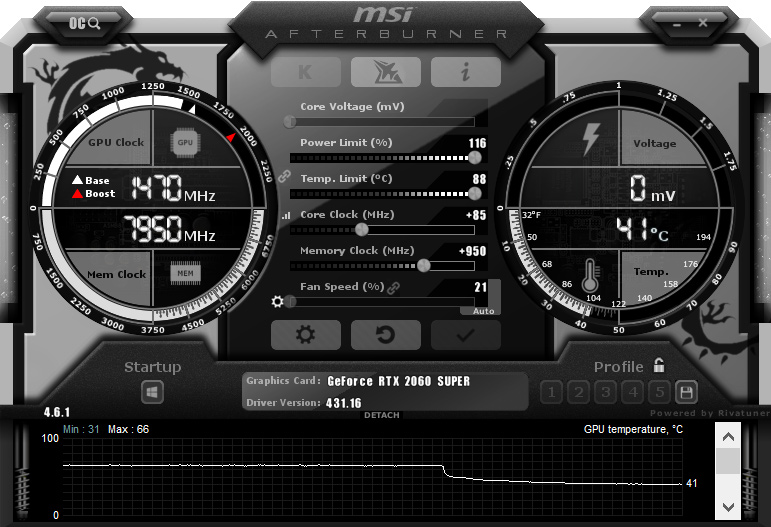
Task: Adjust the Core Clock slider handle
Action: tap(361, 229)
